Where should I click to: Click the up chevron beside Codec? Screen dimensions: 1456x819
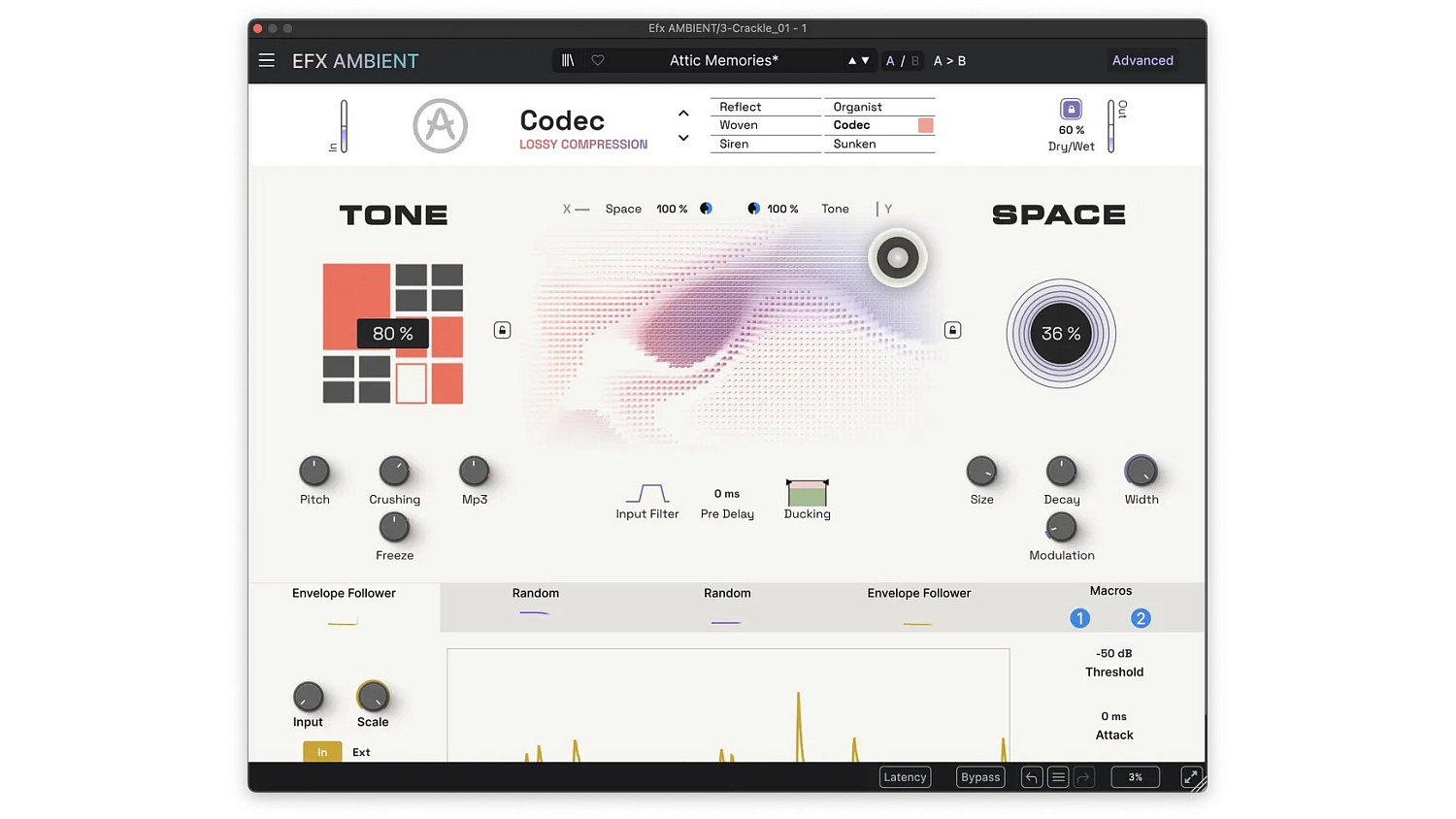(683, 113)
